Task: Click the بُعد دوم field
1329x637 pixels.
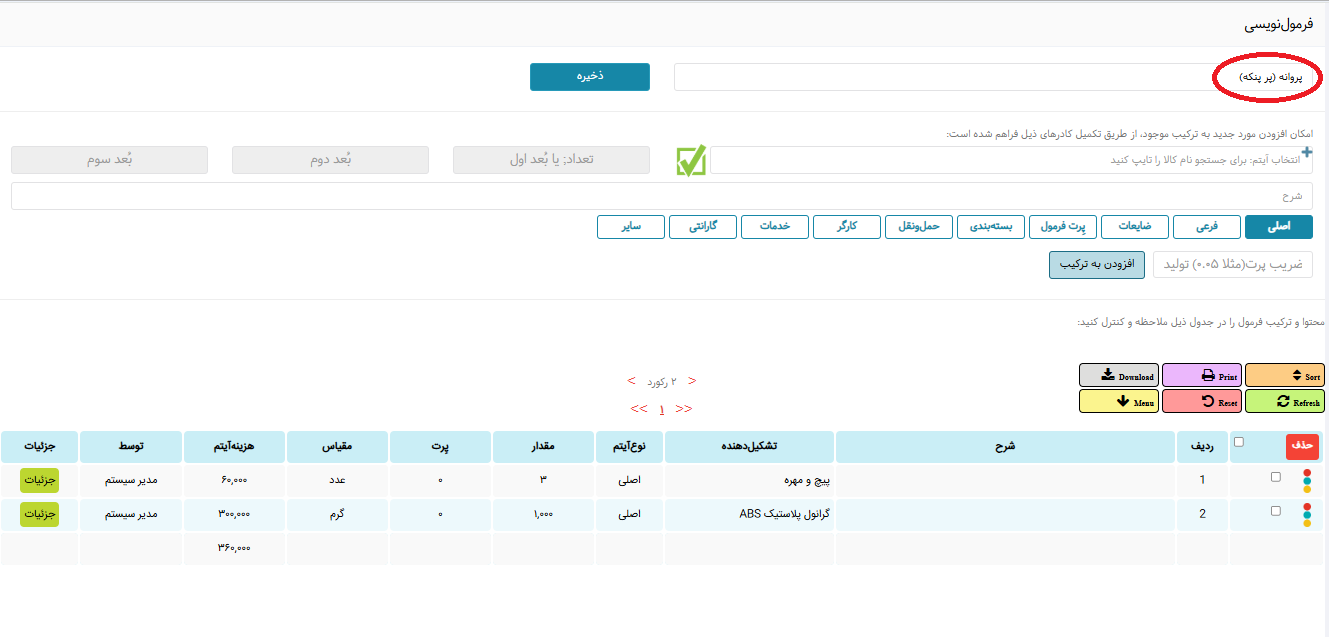Action: click(330, 160)
